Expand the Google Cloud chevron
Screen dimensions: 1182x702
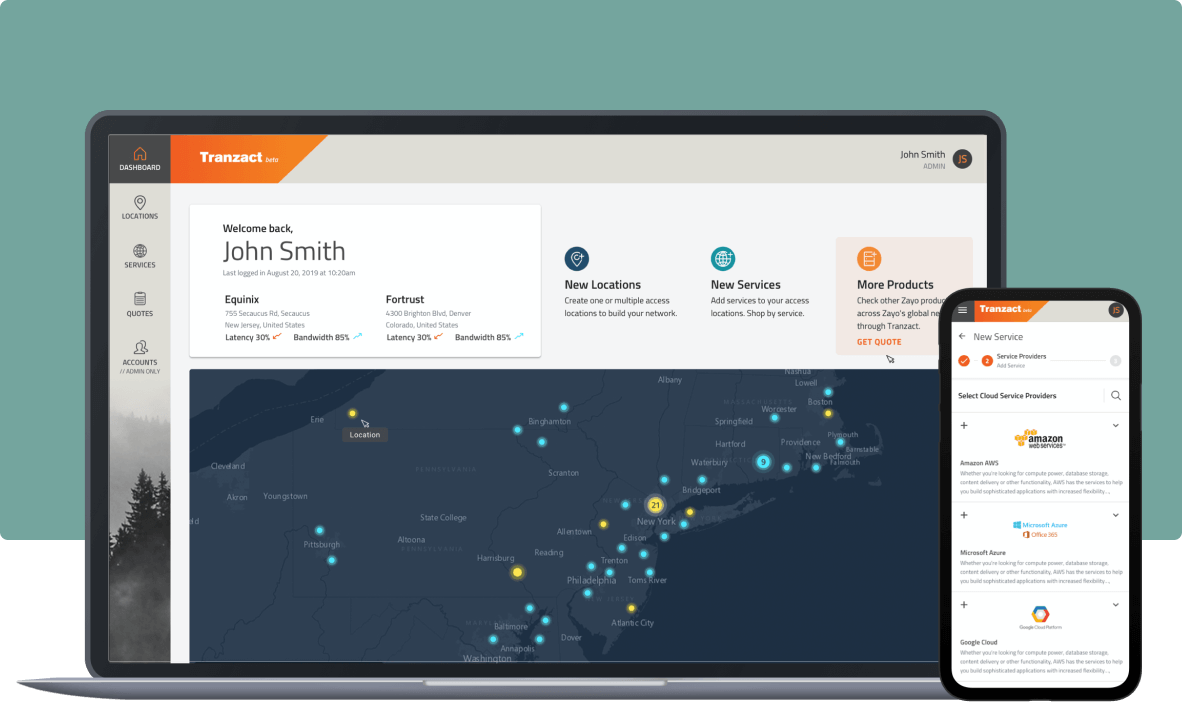coord(1116,605)
